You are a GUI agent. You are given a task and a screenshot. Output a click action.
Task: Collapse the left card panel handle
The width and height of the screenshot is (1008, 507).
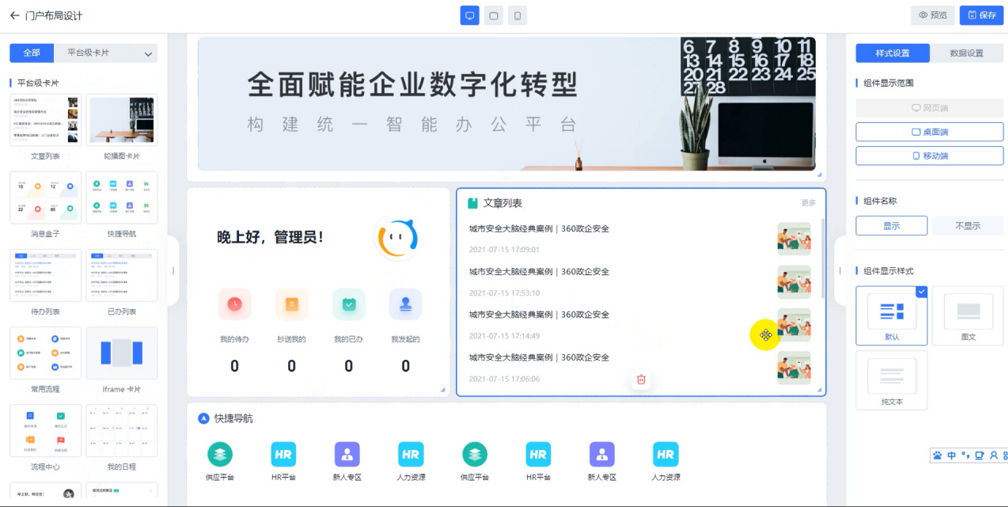tap(172, 271)
